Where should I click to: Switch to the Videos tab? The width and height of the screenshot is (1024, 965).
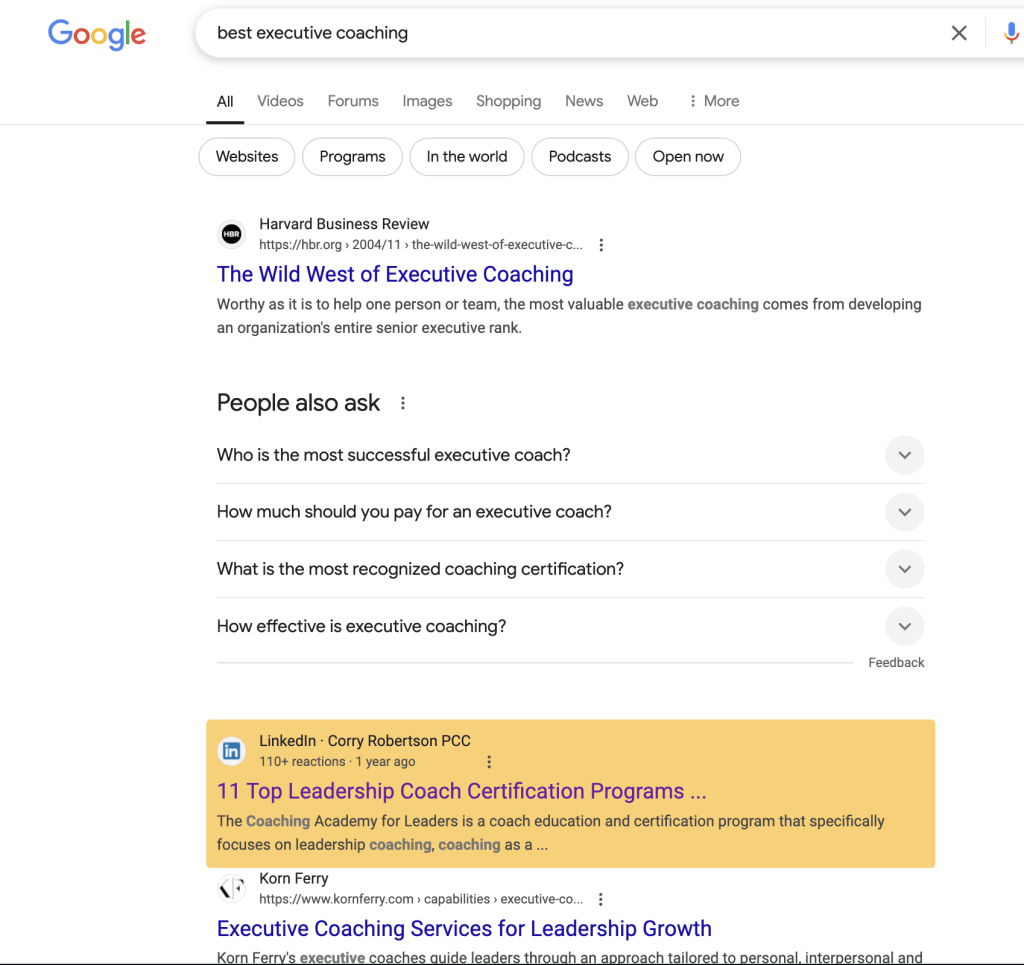tap(280, 101)
